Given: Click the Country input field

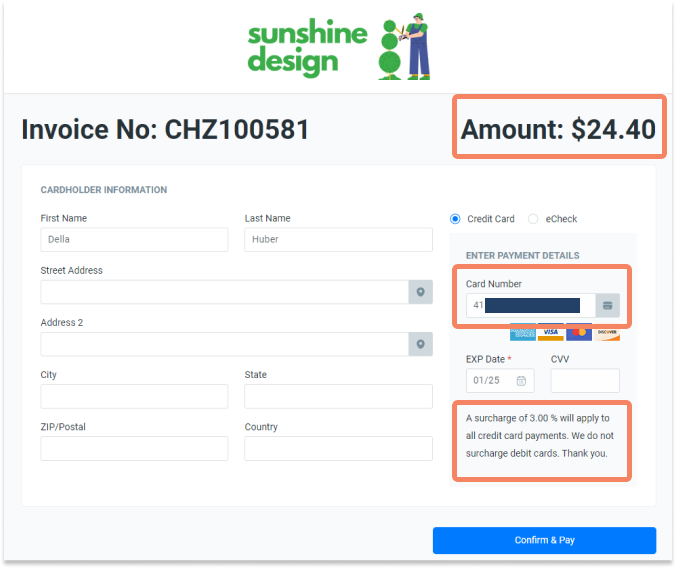Looking at the screenshot, I should coord(338,448).
